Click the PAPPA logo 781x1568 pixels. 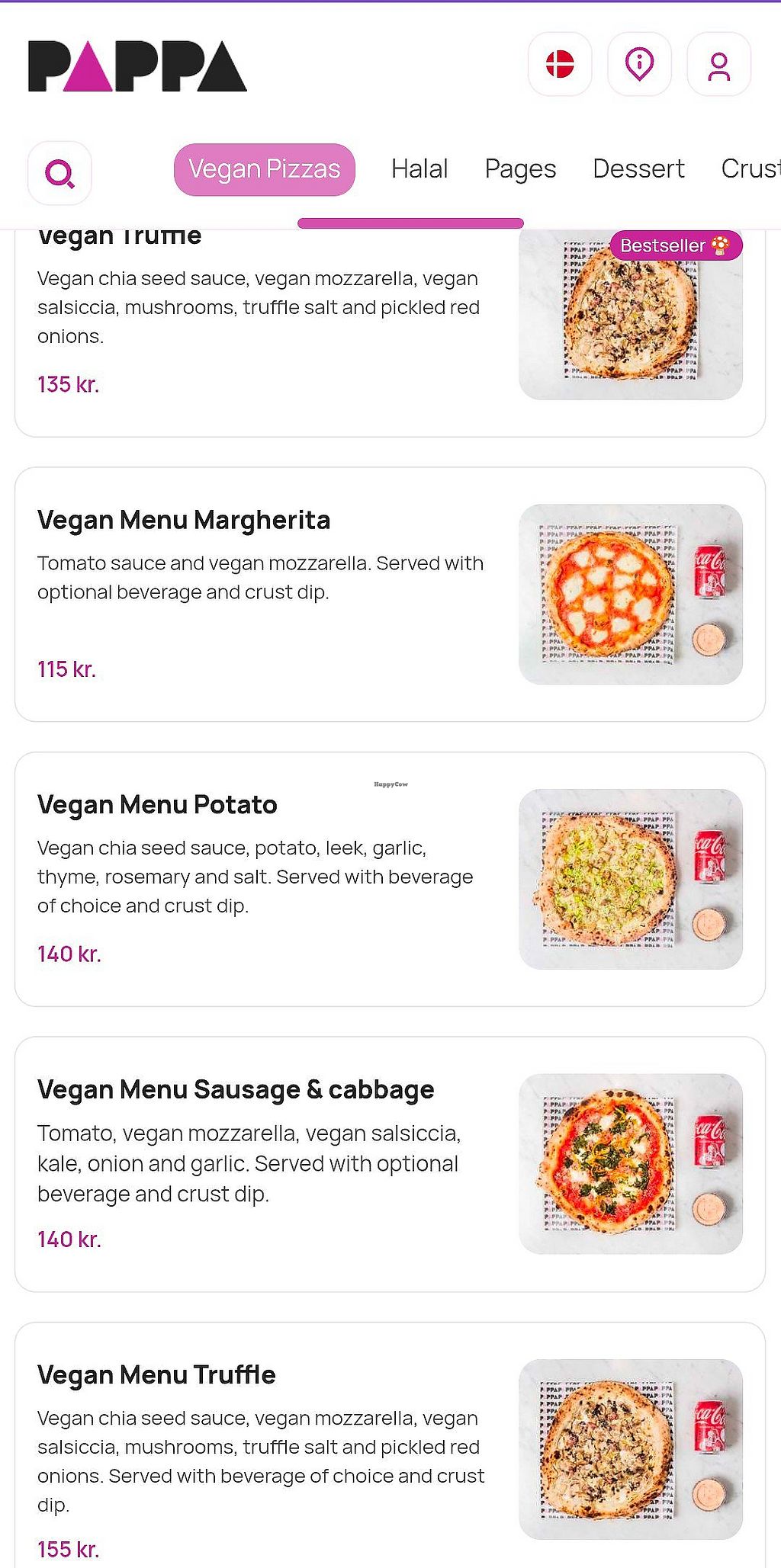click(x=137, y=66)
